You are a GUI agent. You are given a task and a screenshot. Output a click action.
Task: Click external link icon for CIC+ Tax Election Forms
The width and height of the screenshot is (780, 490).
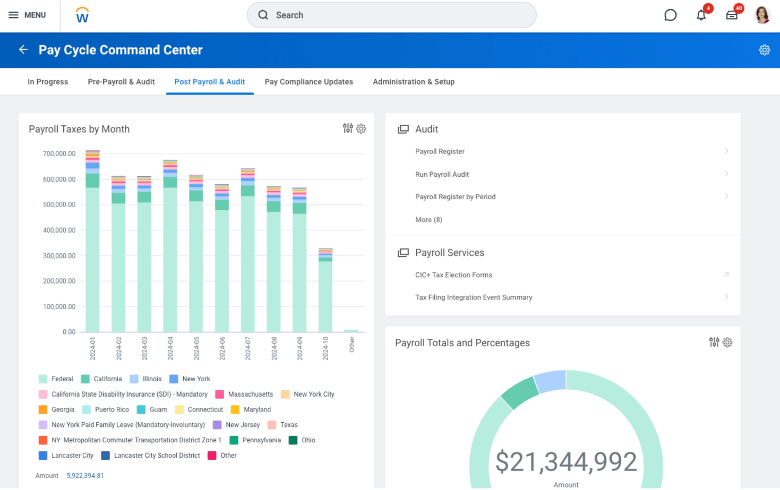click(726, 275)
